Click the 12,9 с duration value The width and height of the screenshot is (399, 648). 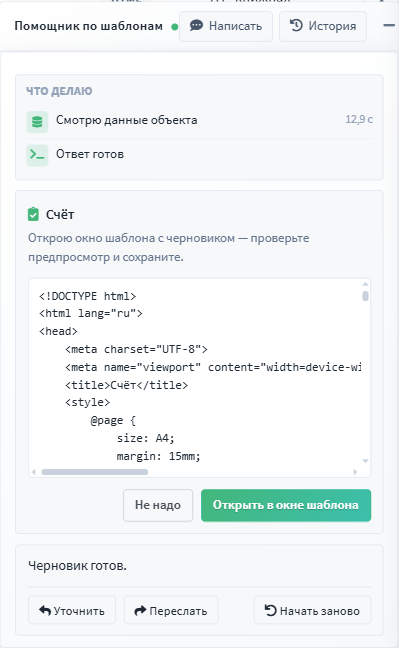click(359, 119)
